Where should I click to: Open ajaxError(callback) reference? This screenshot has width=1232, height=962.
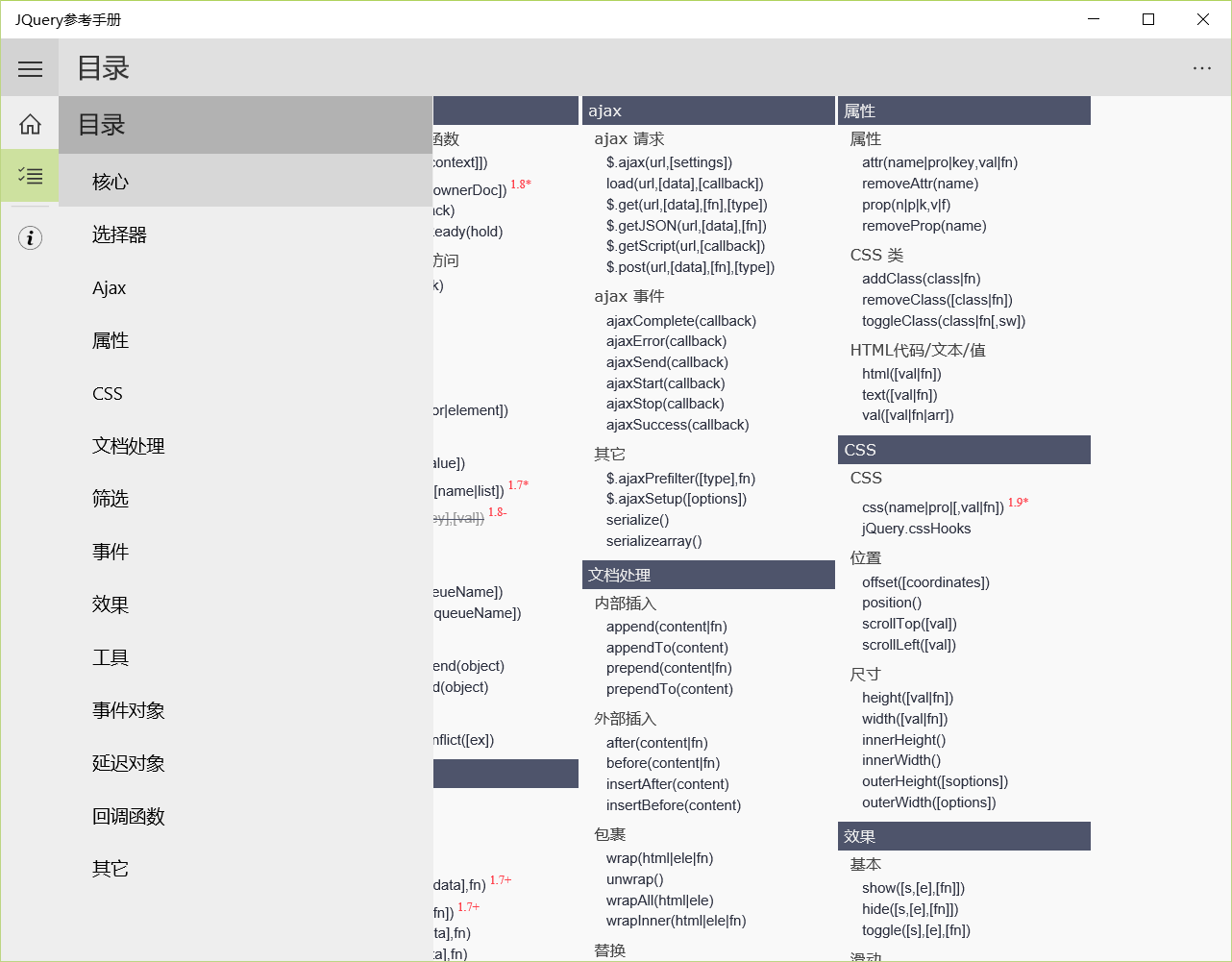pos(667,341)
